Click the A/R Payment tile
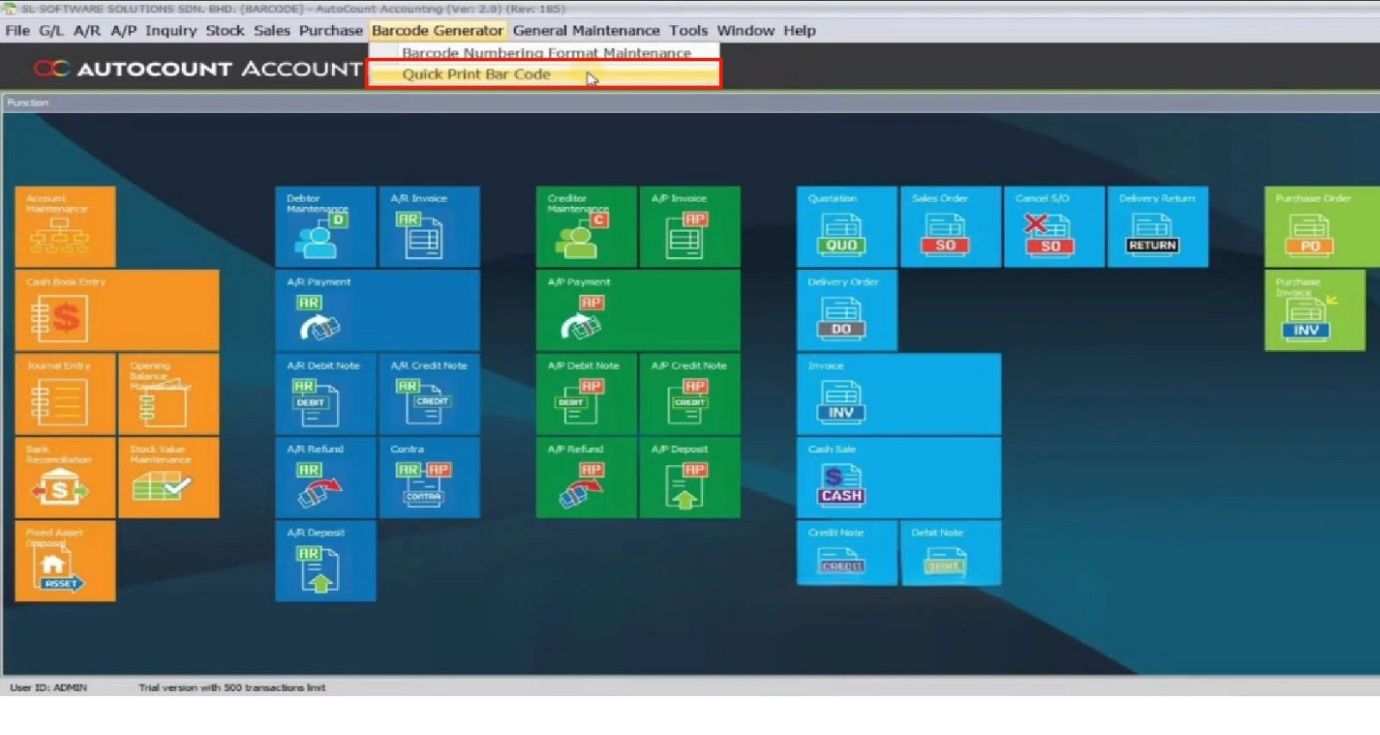1380x735 pixels. [x=377, y=310]
